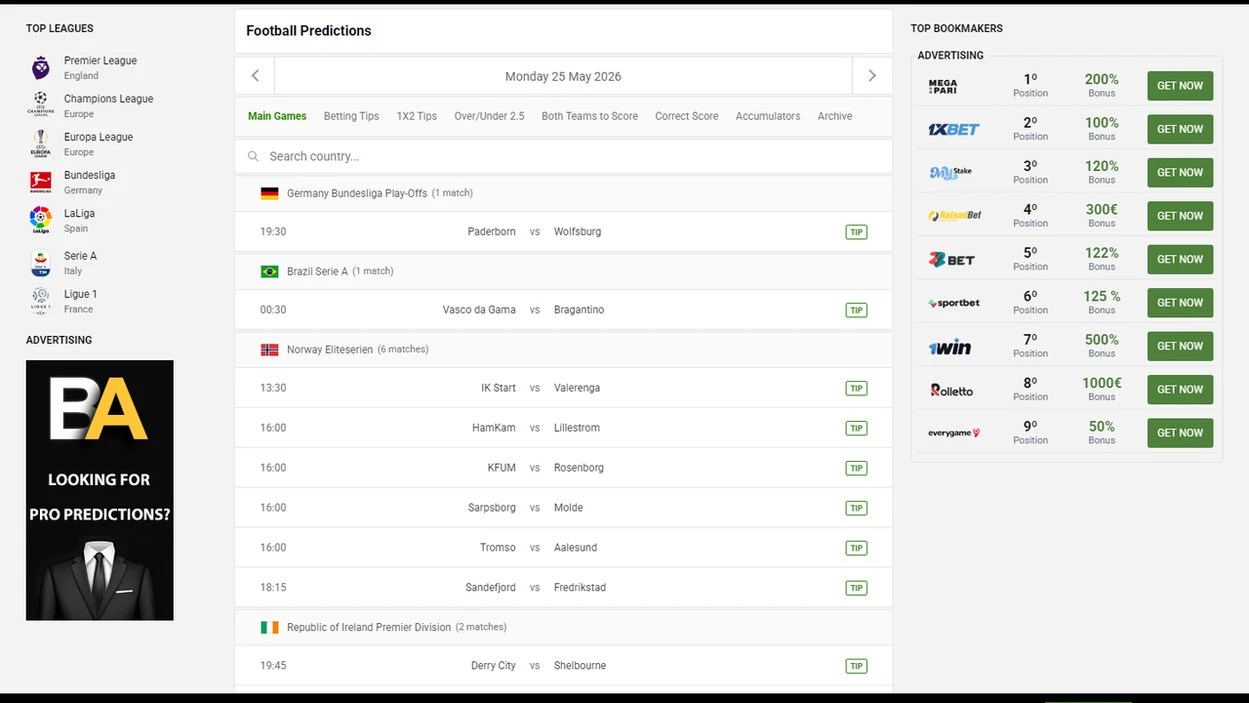
Task: Open TIP for KFUM vs Rosenborg
Action: click(856, 468)
